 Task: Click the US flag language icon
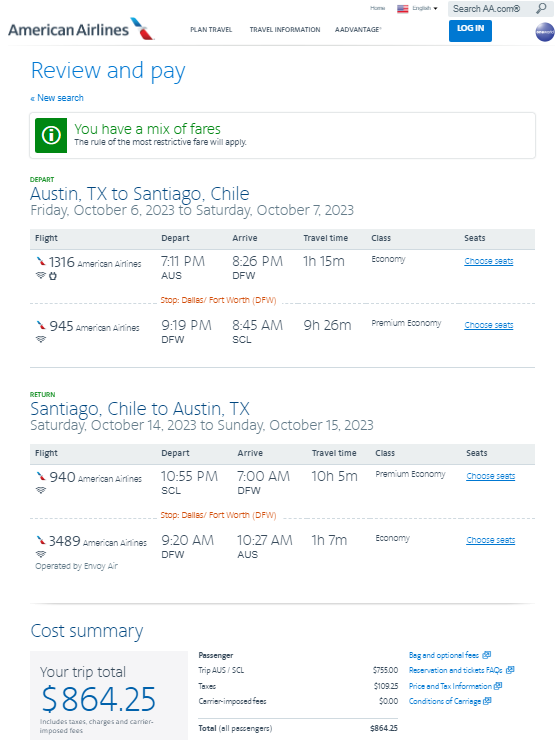tap(403, 8)
